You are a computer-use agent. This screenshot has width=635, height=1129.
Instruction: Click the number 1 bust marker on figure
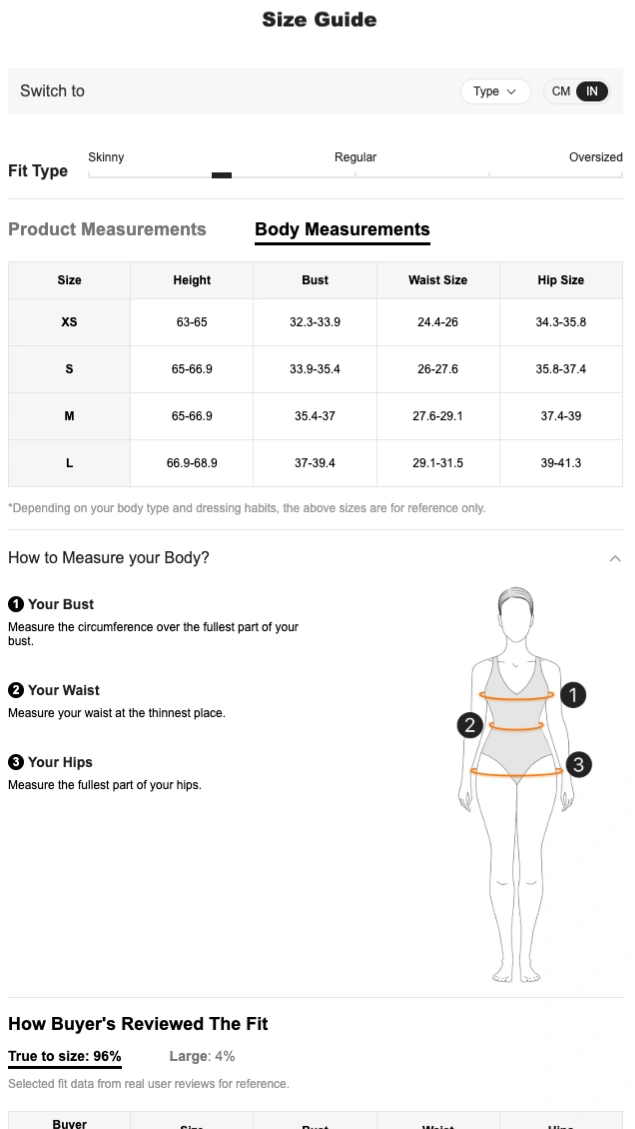[573, 694]
